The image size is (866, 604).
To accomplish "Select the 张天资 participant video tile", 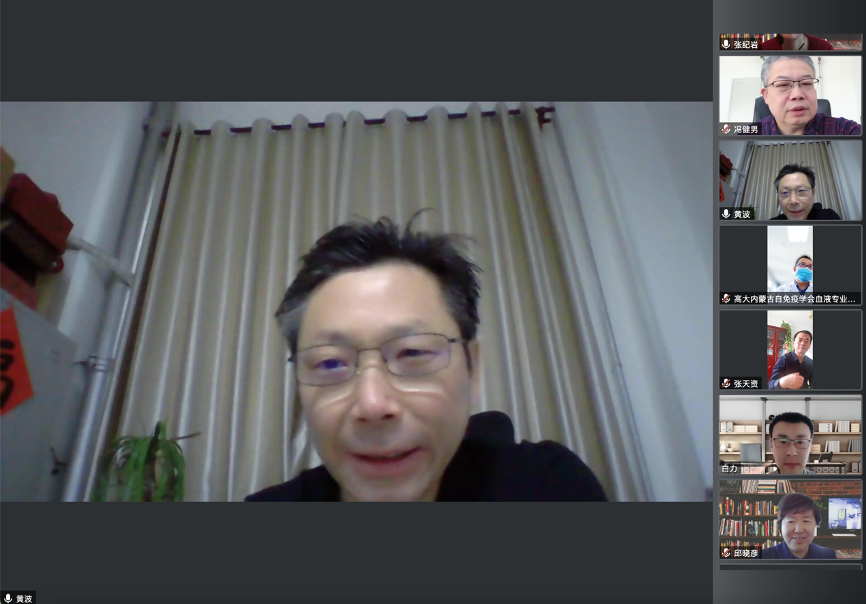I will (x=790, y=349).
